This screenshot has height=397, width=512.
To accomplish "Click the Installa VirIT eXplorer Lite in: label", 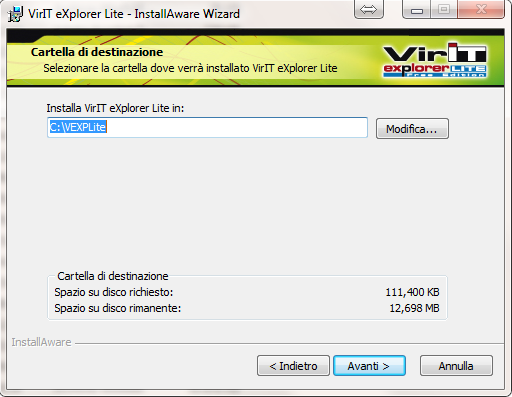I will 115,108.
